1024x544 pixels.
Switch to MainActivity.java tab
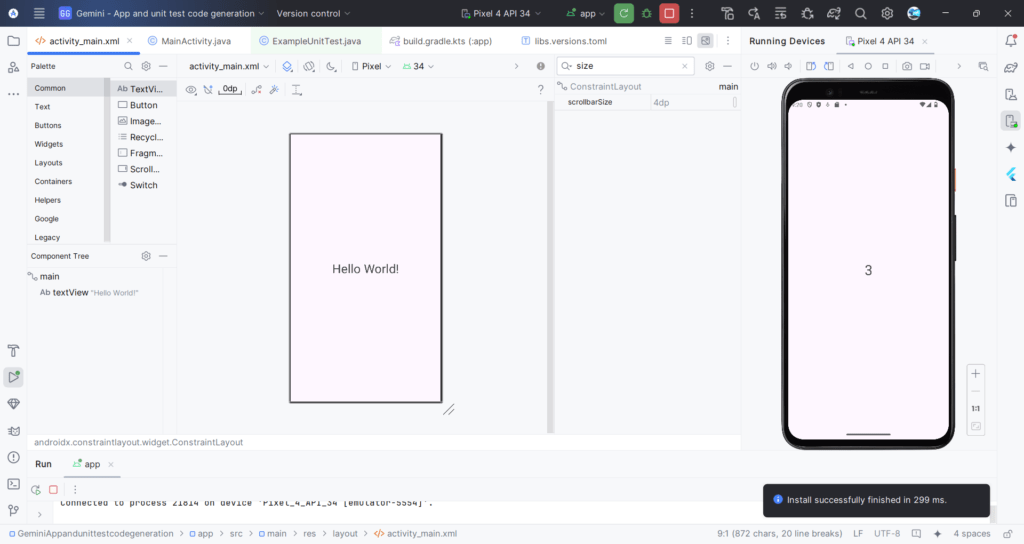189,40
